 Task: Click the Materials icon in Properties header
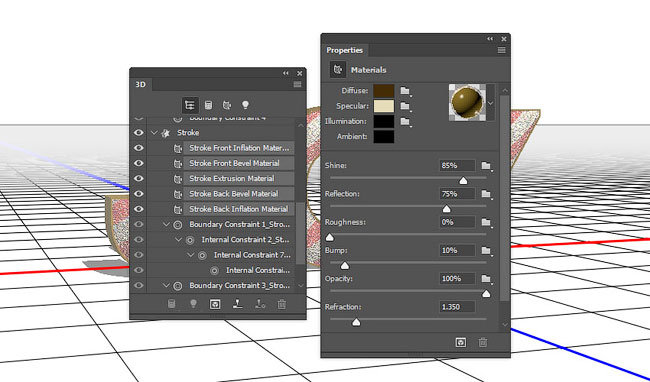[338, 70]
